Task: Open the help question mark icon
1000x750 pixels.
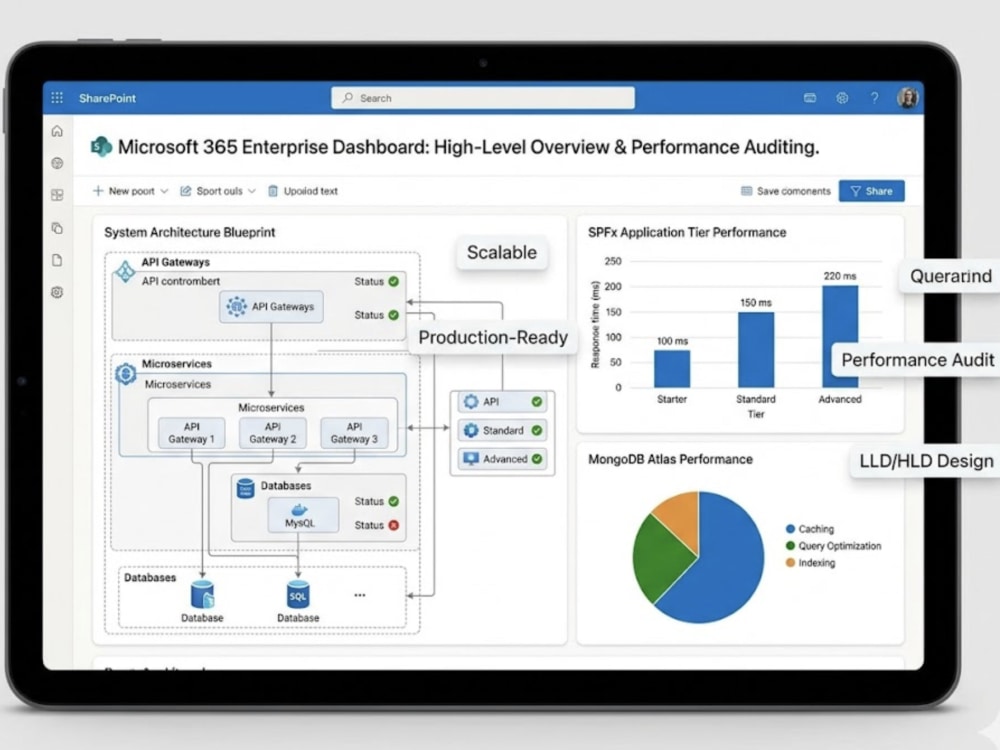Action: coord(874,98)
